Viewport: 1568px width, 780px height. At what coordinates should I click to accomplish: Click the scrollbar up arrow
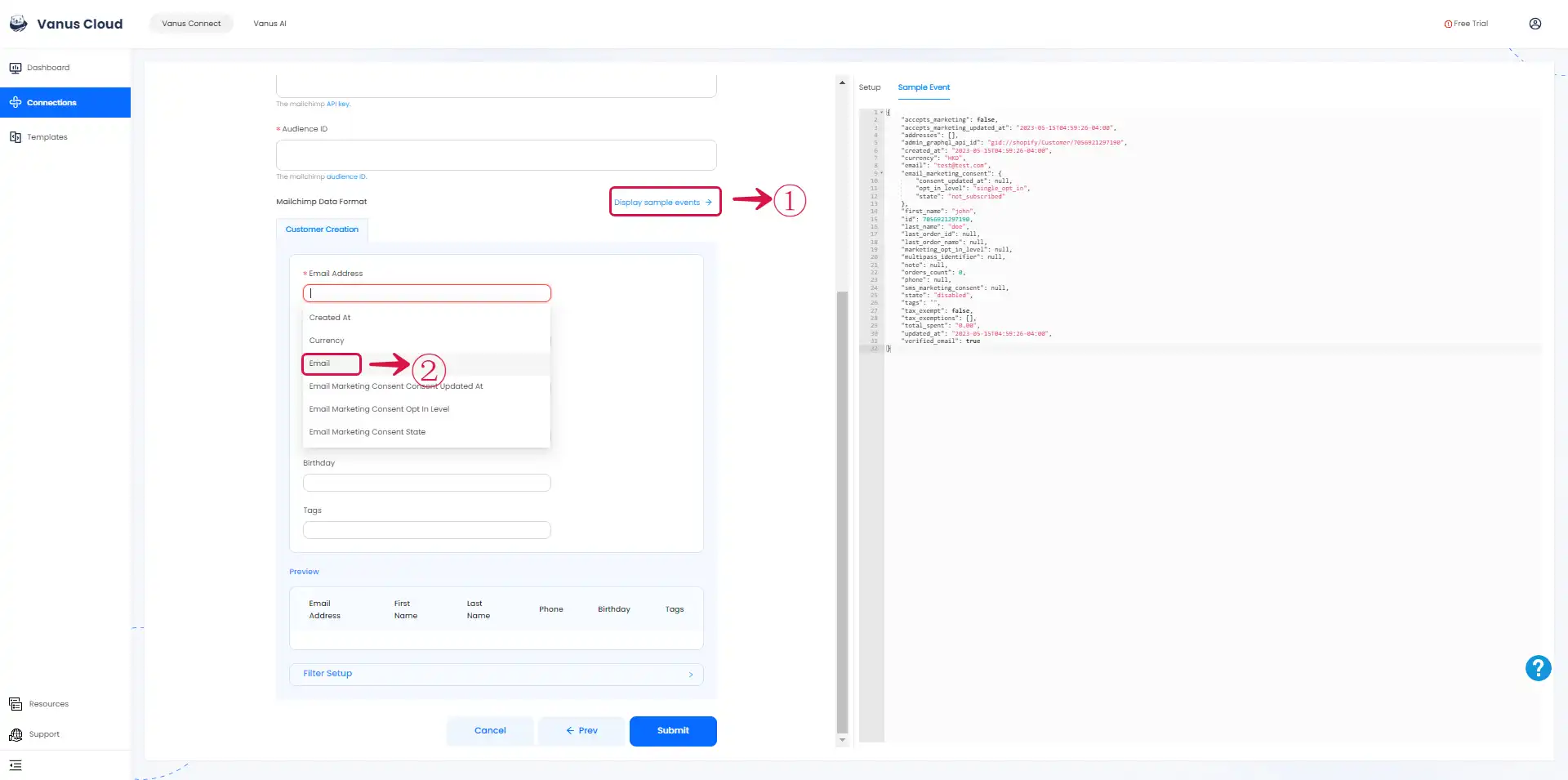tap(842, 82)
